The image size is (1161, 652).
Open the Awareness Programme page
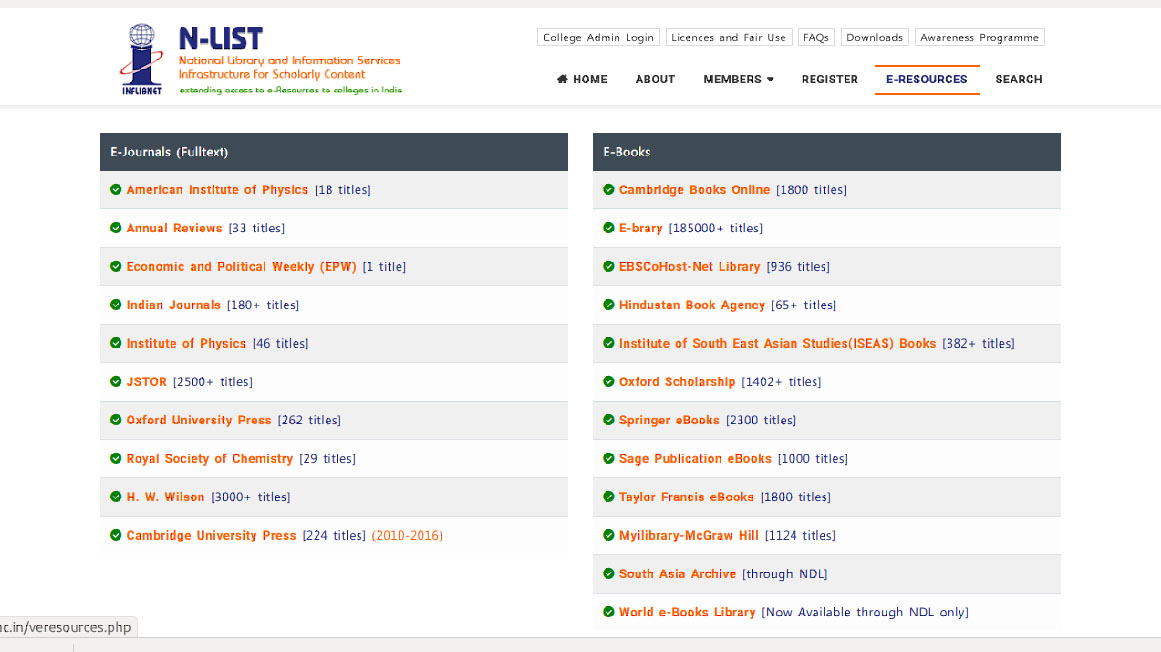pyautogui.click(x=980, y=37)
